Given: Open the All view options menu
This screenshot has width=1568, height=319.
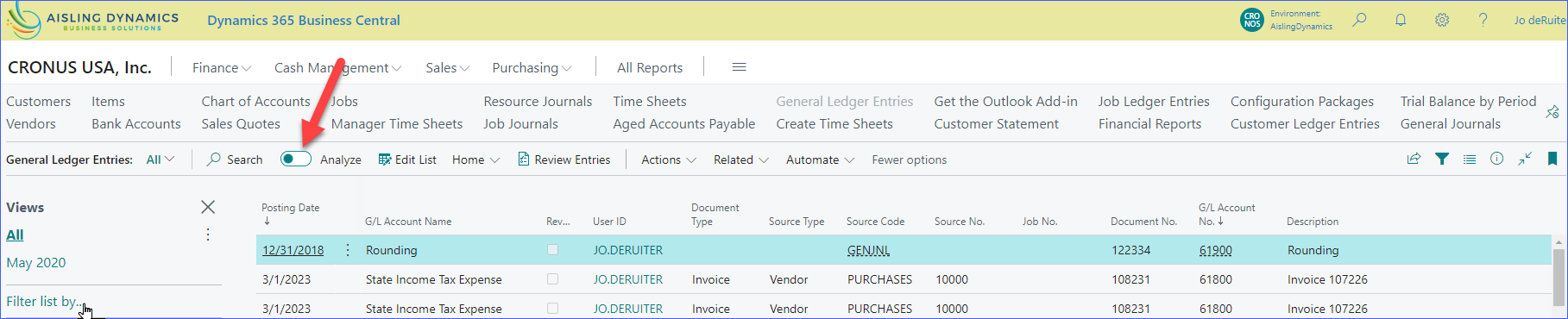Looking at the screenshot, I should point(208,235).
